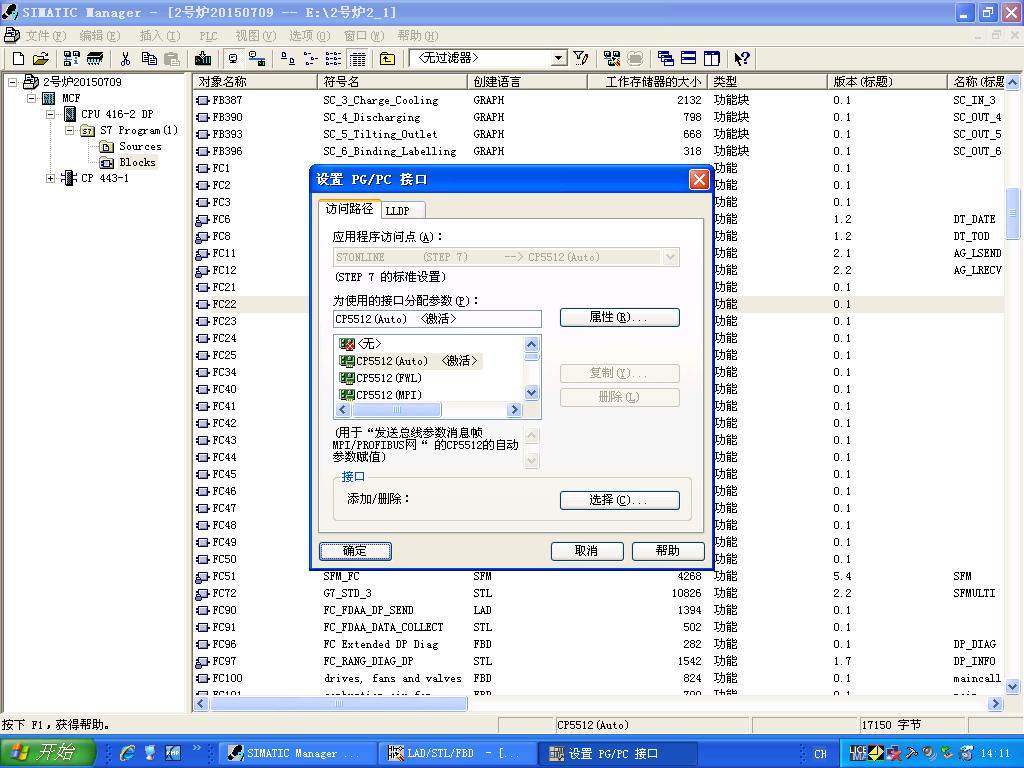
Task: Click the Tile Vertically windows icon
Action: point(711,59)
